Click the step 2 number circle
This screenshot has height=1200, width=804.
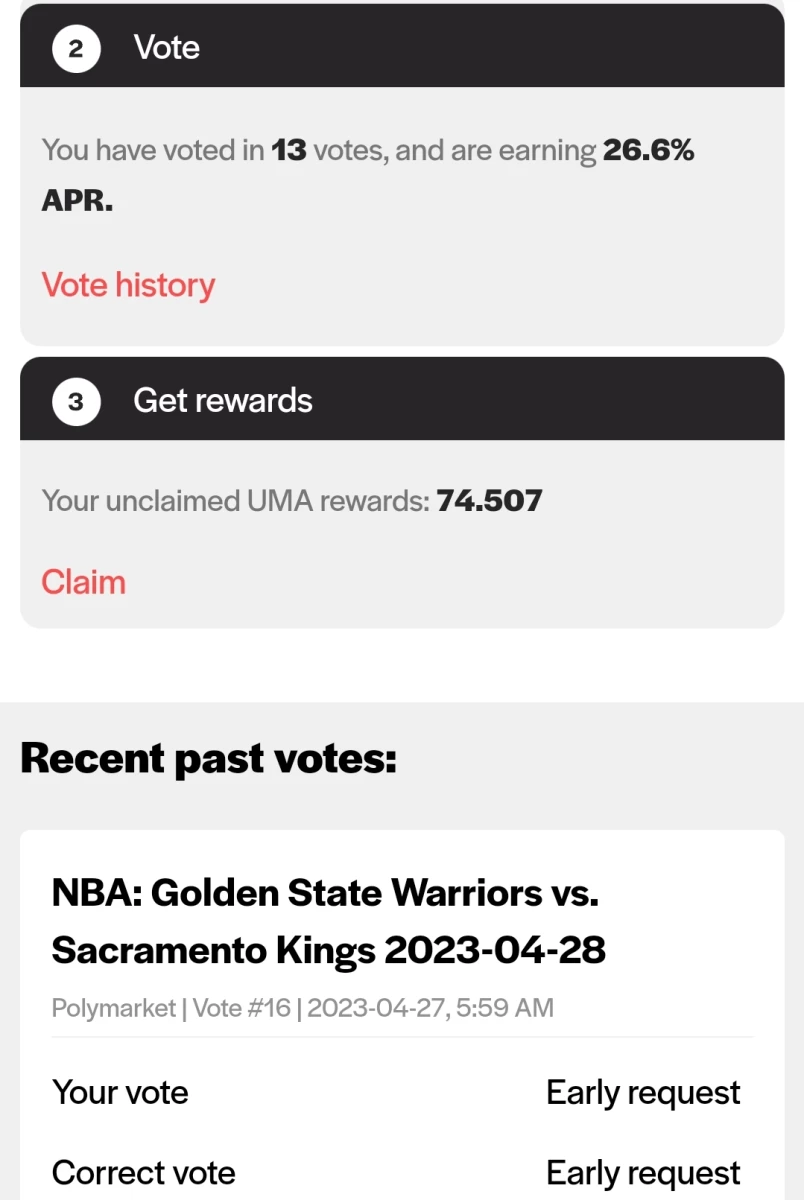pos(76,47)
